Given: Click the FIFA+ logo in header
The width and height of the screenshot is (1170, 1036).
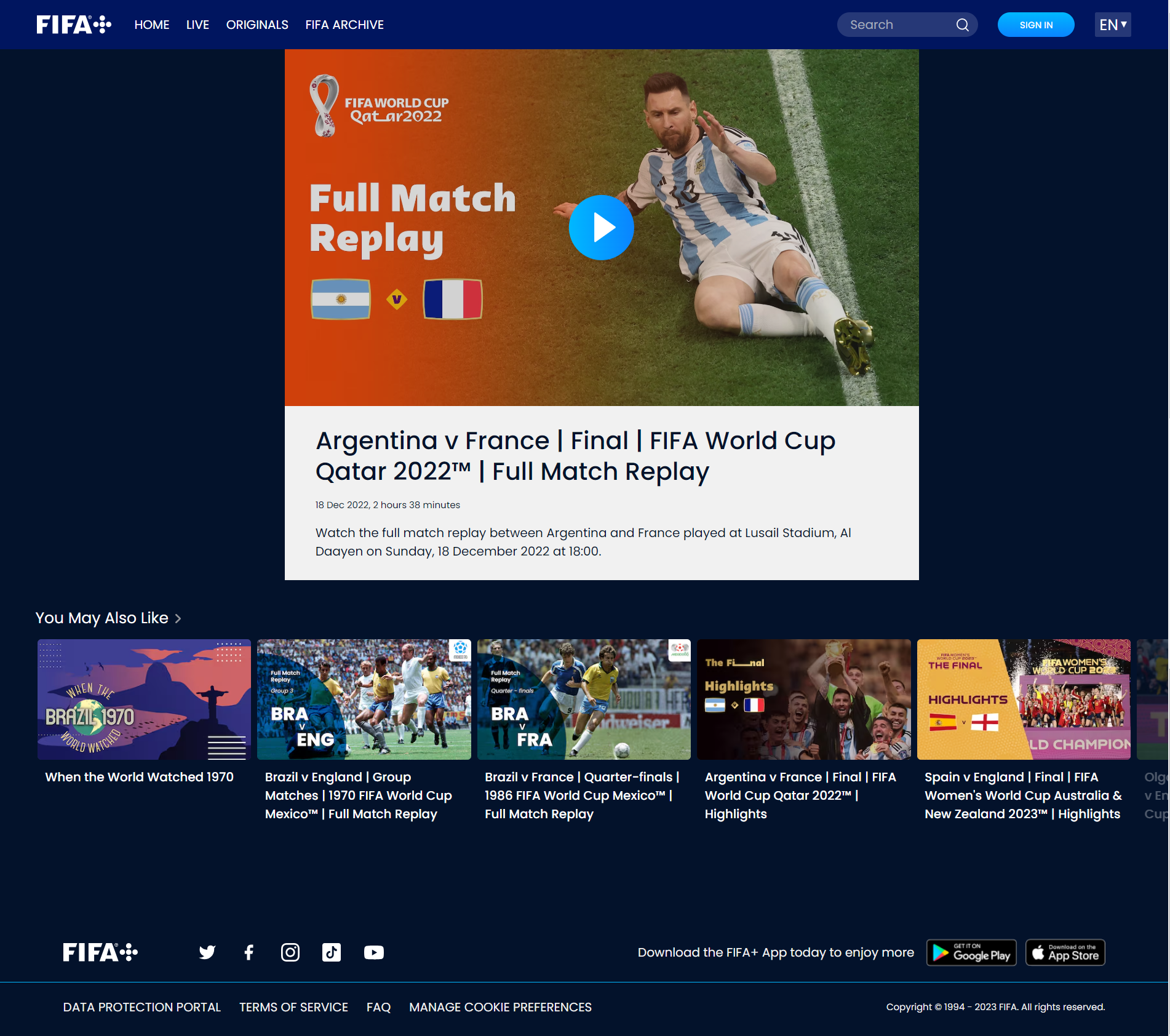Looking at the screenshot, I should tap(74, 25).
